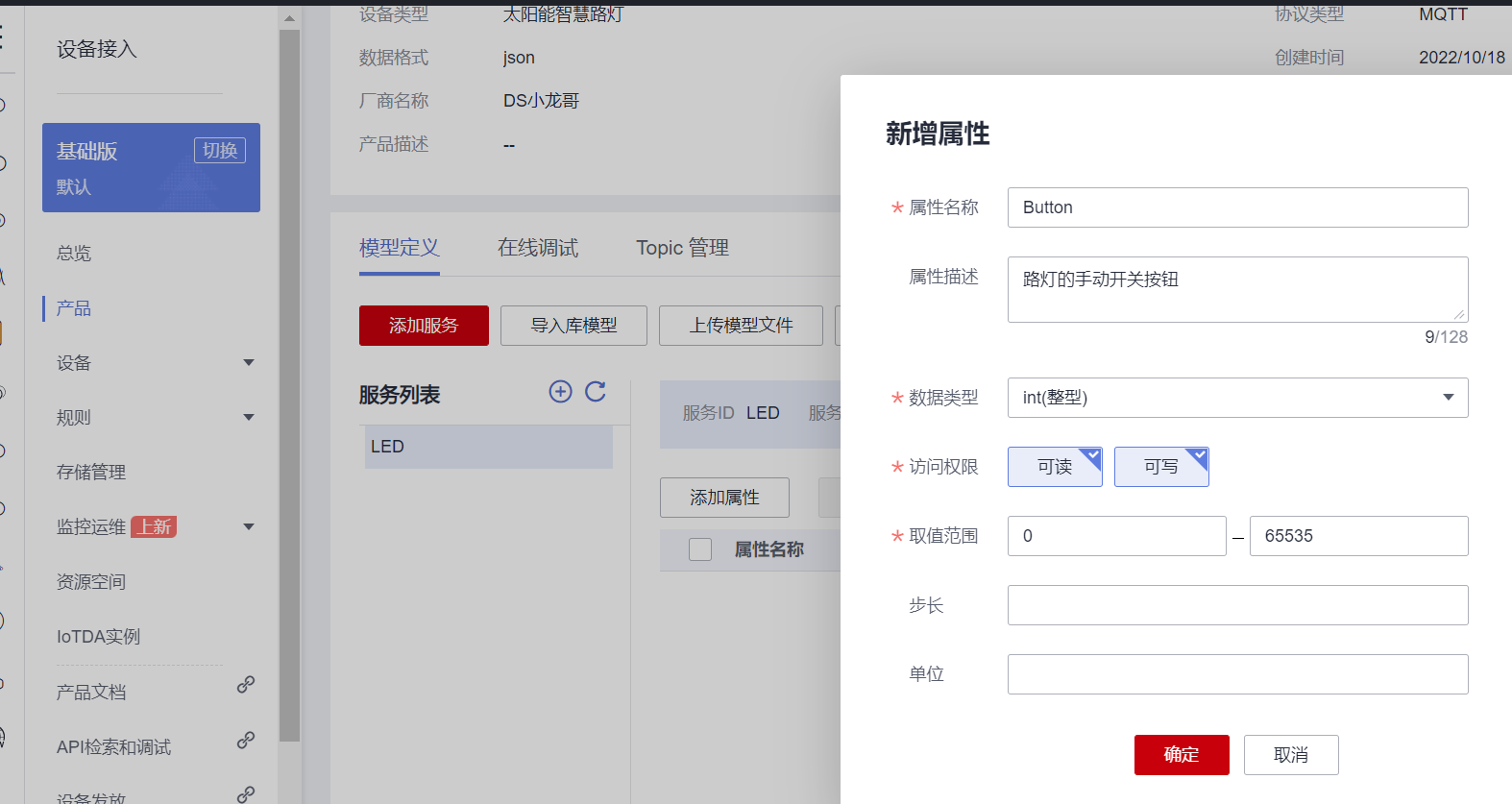Image resolution: width=1512 pixels, height=804 pixels.
Task: Switch to the 在线调试 tab
Action: point(537,248)
